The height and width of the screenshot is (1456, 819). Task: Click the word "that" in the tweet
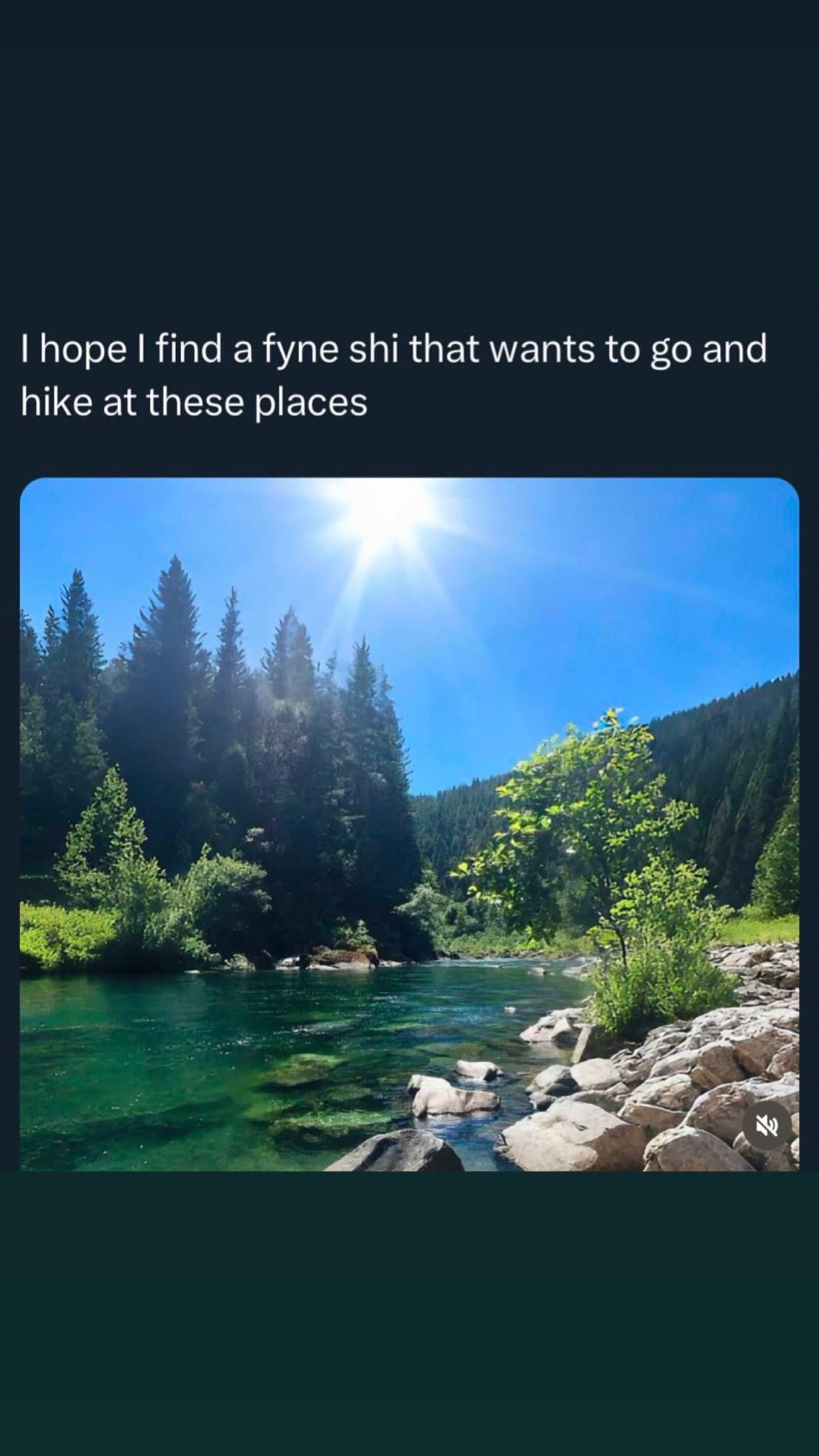pyautogui.click(x=444, y=350)
